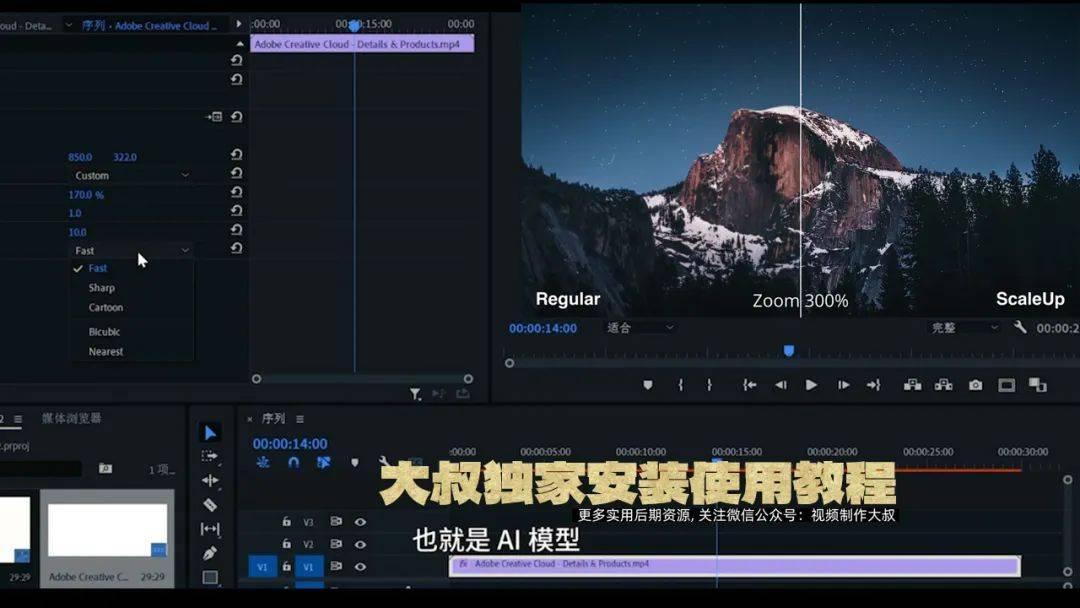The image size is (1080, 608).
Task: Click the Export Frame camera icon
Action: click(x=975, y=385)
